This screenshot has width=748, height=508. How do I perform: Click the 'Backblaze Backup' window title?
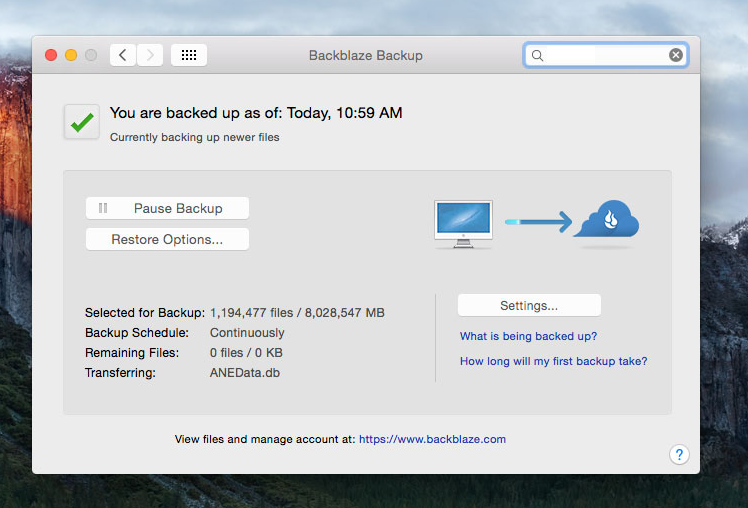[365, 55]
